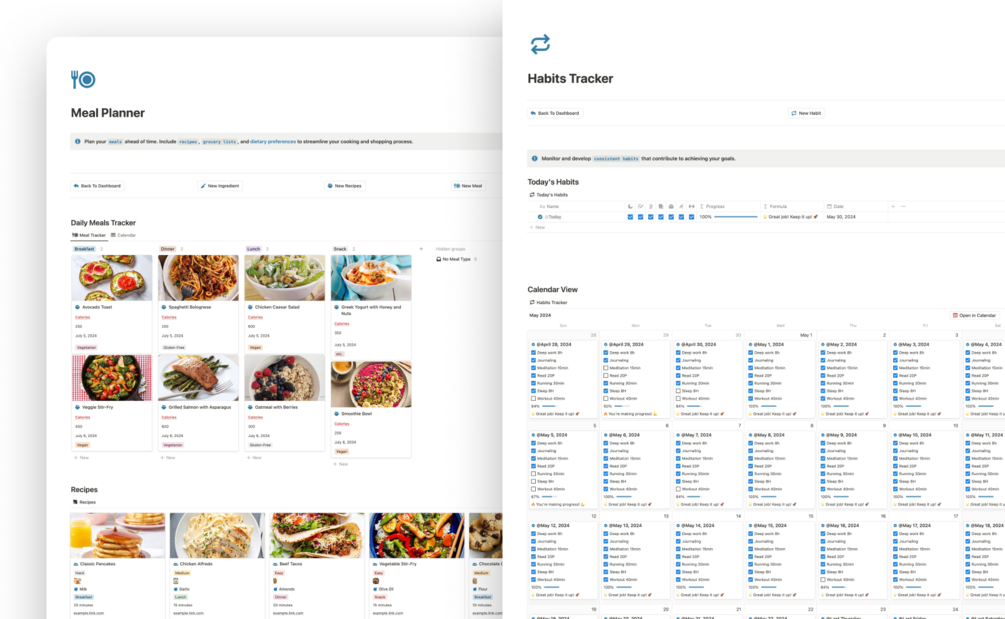The width and height of the screenshot is (1005, 619).
Task: Click the document habit column header icon
Action: pyautogui.click(x=661, y=206)
